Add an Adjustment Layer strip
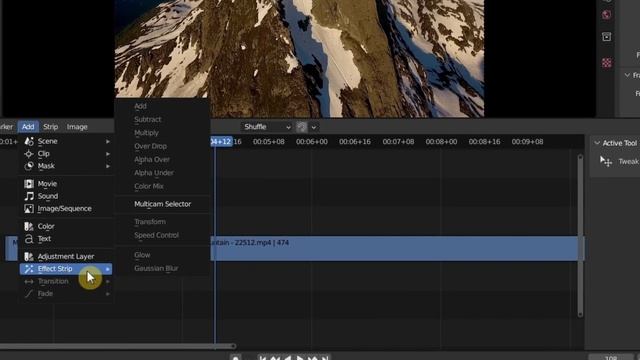 [x=67, y=257]
